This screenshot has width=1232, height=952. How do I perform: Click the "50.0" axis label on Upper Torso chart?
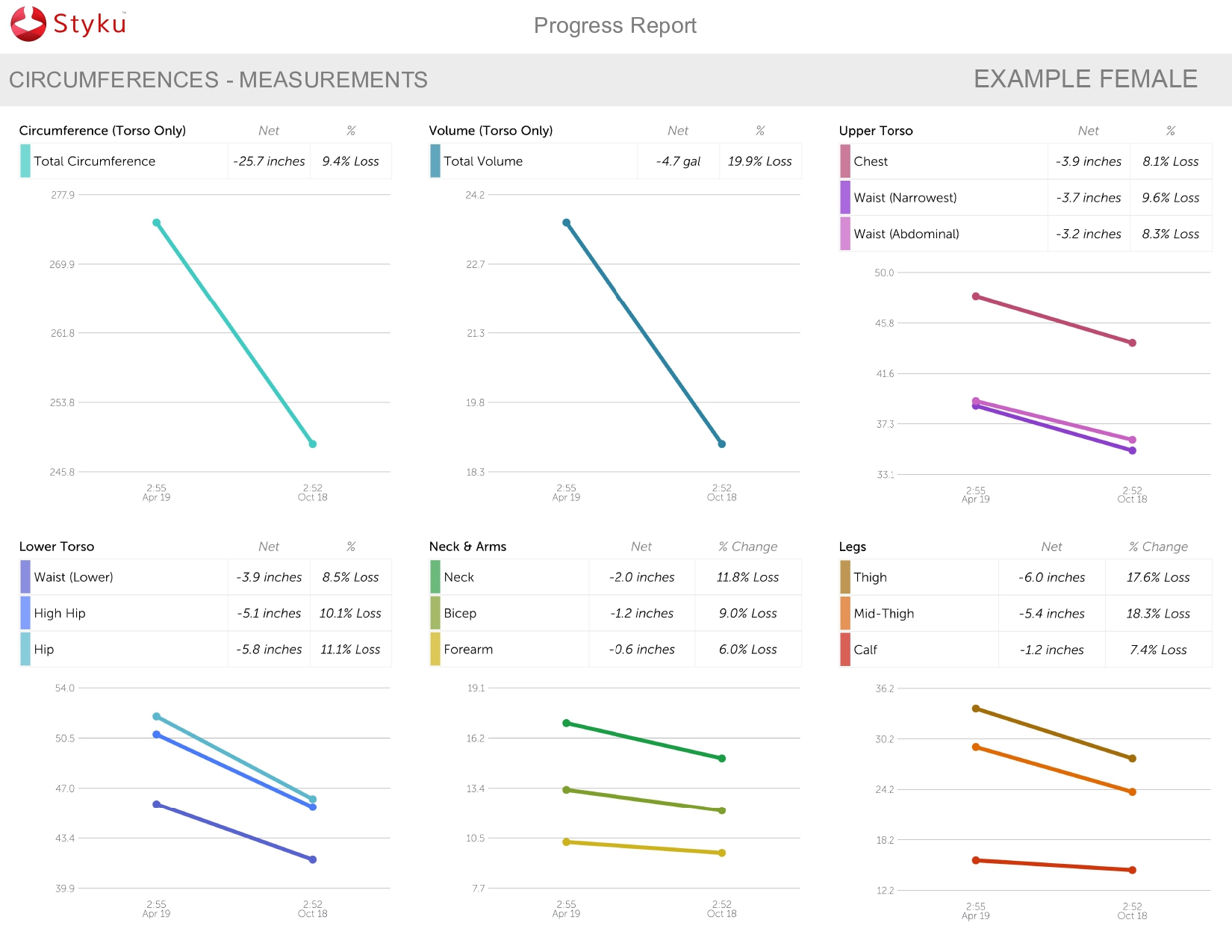[x=884, y=273]
